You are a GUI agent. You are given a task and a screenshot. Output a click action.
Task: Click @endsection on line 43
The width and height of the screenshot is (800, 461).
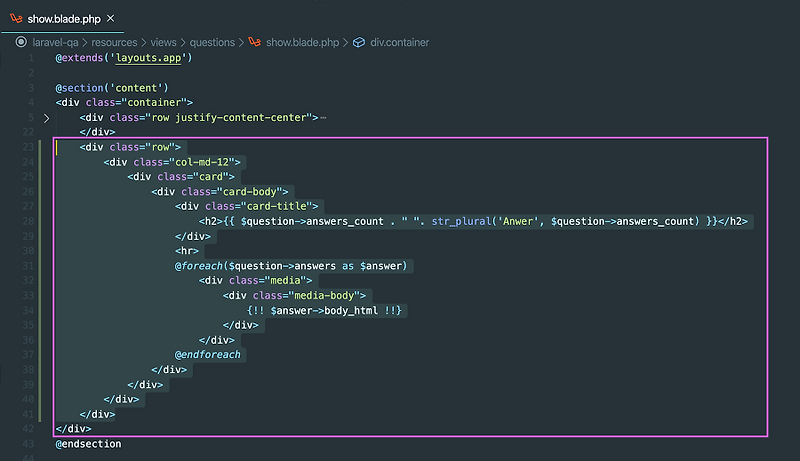coord(88,444)
